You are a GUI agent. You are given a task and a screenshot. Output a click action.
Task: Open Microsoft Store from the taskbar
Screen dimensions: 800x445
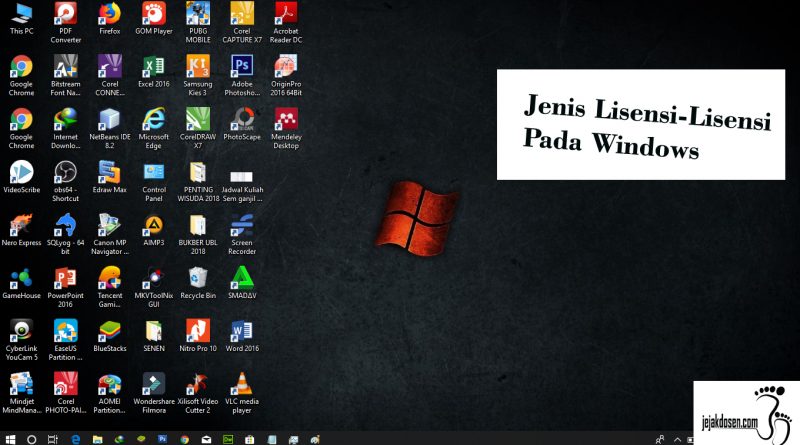click(249, 439)
